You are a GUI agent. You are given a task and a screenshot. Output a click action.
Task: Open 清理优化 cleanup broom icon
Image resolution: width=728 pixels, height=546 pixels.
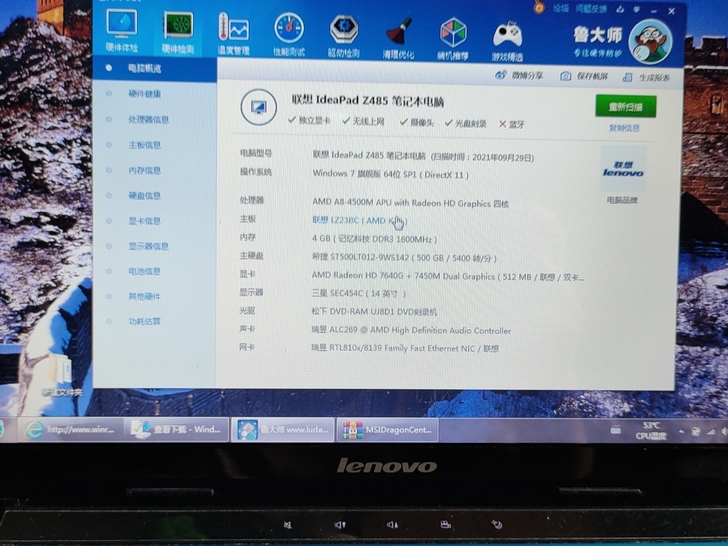pos(398,38)
